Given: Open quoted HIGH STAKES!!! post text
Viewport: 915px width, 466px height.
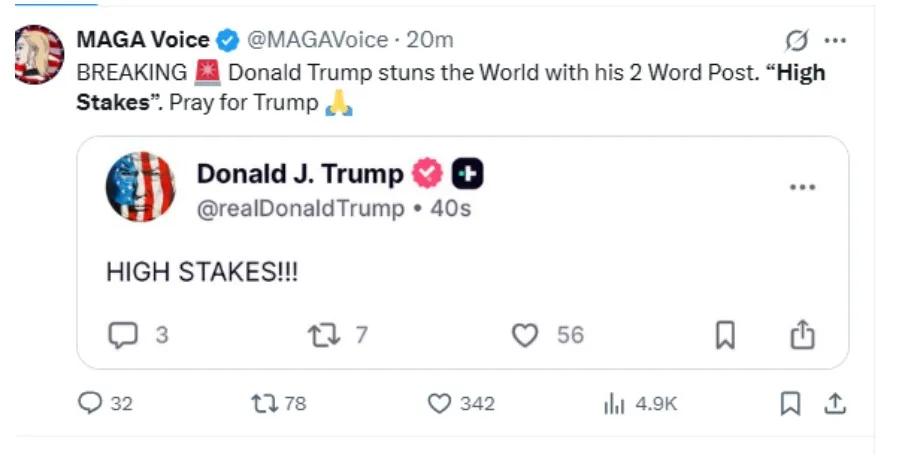Looking at the screenshot, I should pos(202,272).
